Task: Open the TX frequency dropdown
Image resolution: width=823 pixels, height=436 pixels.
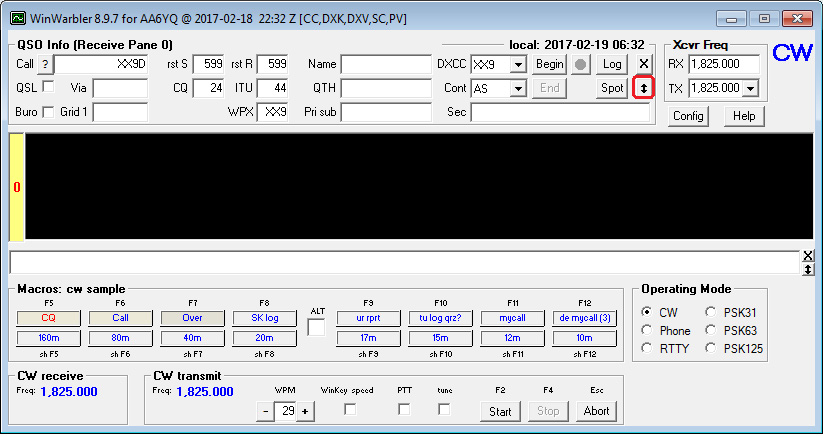Action: click(x=751, y=89)
